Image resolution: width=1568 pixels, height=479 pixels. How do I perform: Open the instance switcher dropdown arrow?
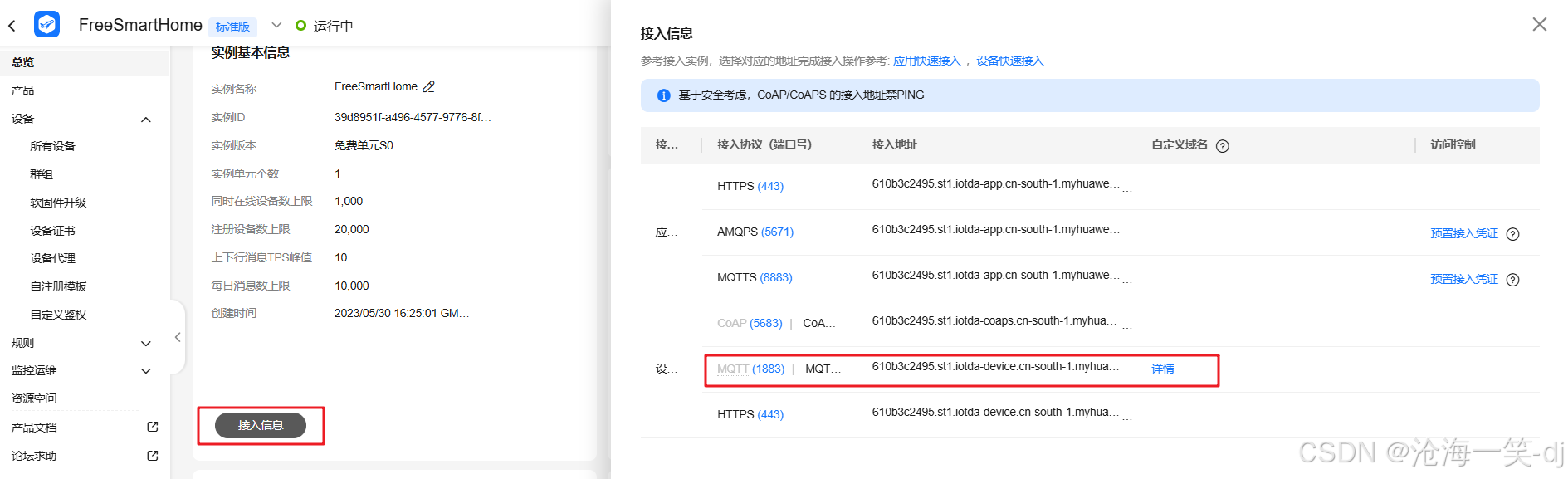276,25
